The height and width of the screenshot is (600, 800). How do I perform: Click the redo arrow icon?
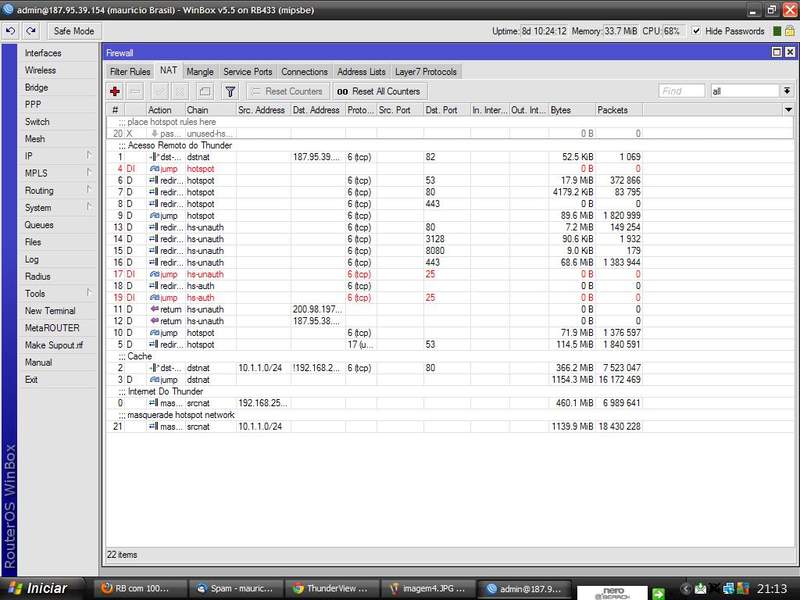[31, 31]
